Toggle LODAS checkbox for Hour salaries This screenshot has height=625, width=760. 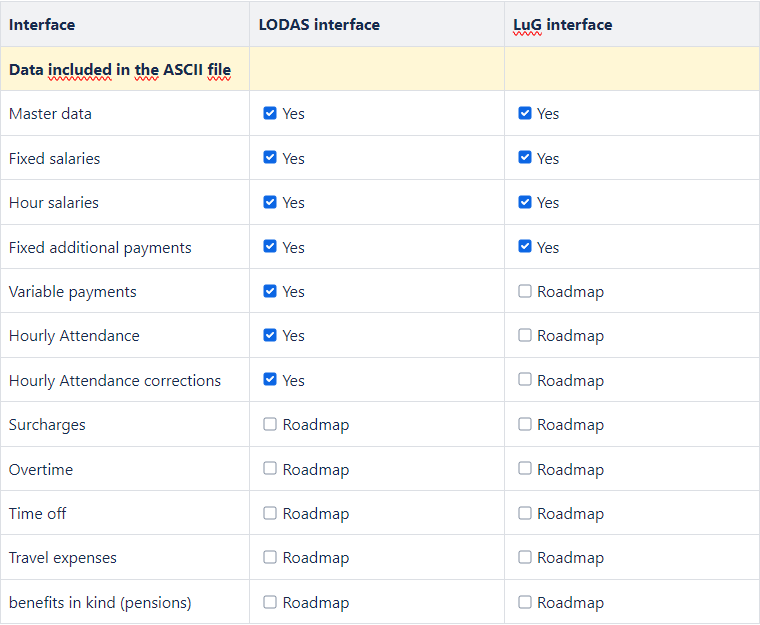(270, 202)
